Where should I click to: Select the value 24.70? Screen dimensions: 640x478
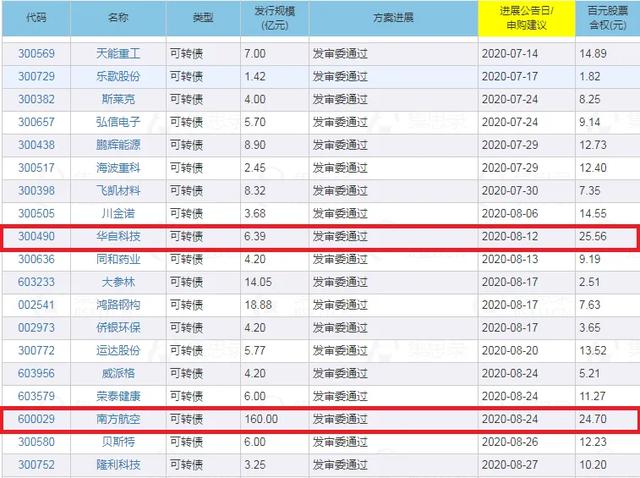593,419
